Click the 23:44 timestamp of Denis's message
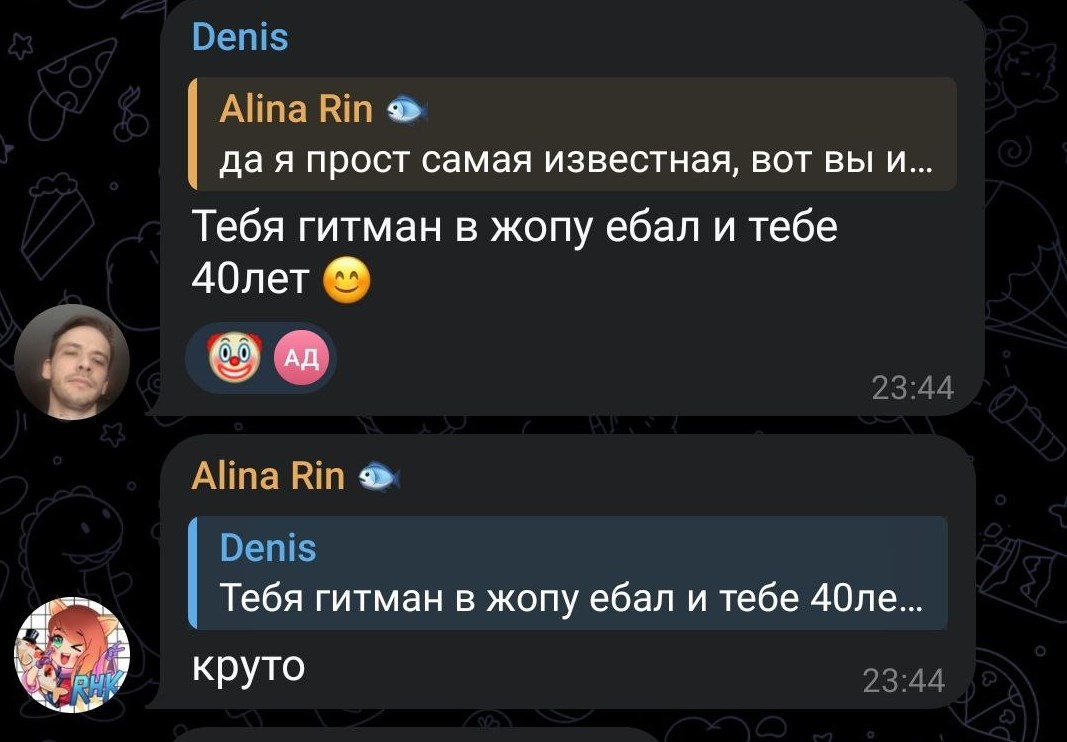The width and height of the screenshot is (1067, 742). 913,388
